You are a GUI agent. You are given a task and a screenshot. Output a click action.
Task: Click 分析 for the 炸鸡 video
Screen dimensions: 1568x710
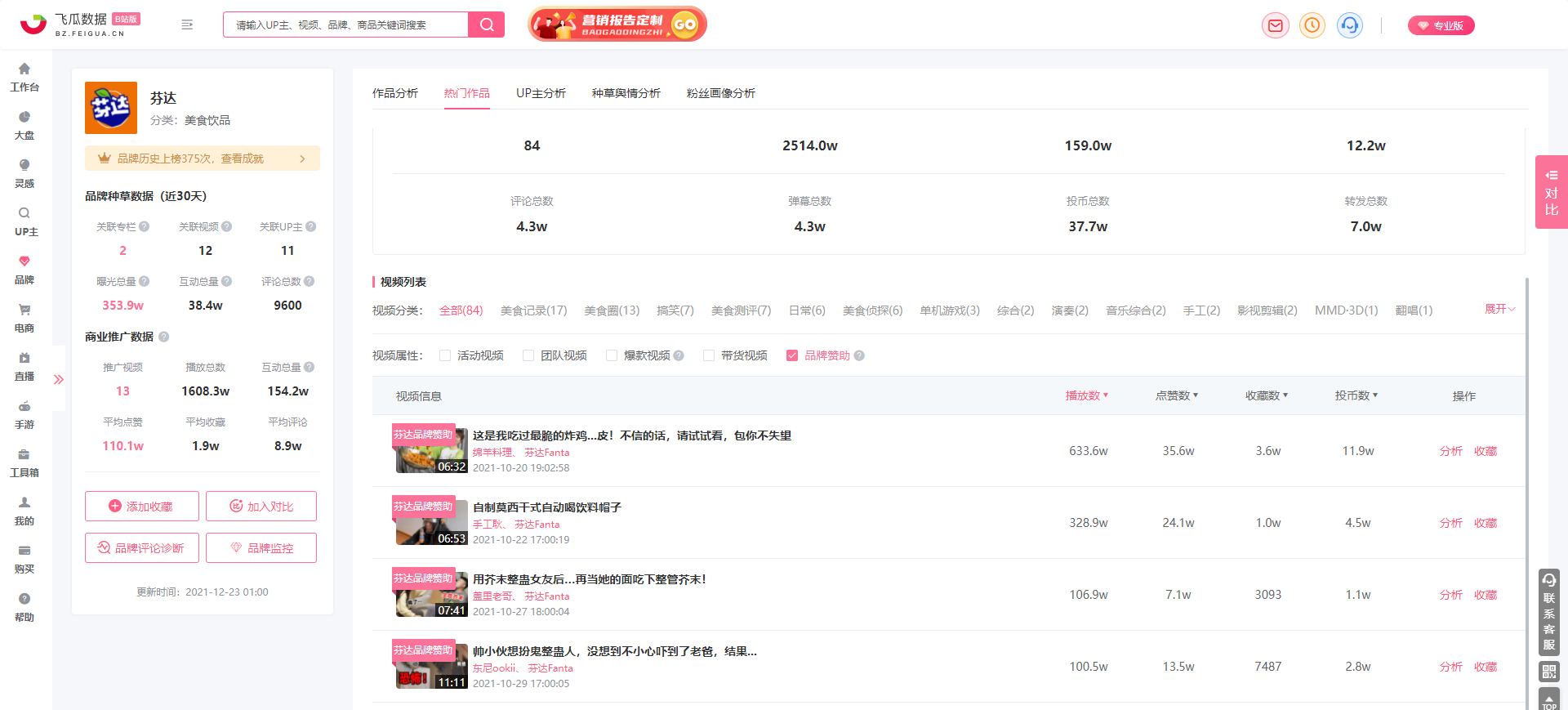pos(1450,451)
